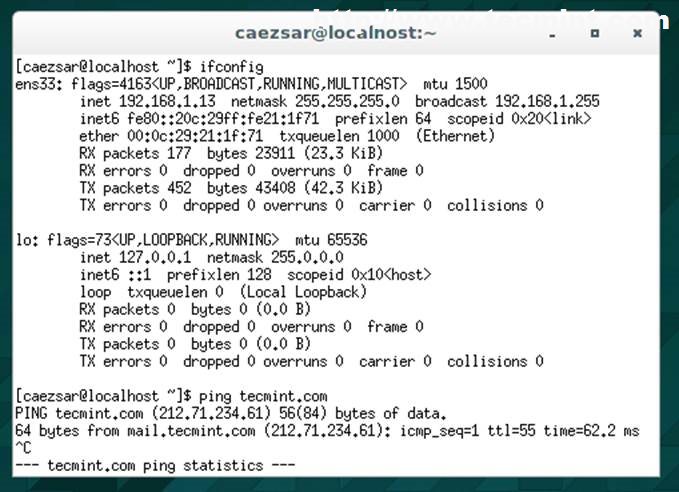This screenshot has width=679, height=492.
Task: Click the loopback address 127.0.0.1
Action: 155,257
